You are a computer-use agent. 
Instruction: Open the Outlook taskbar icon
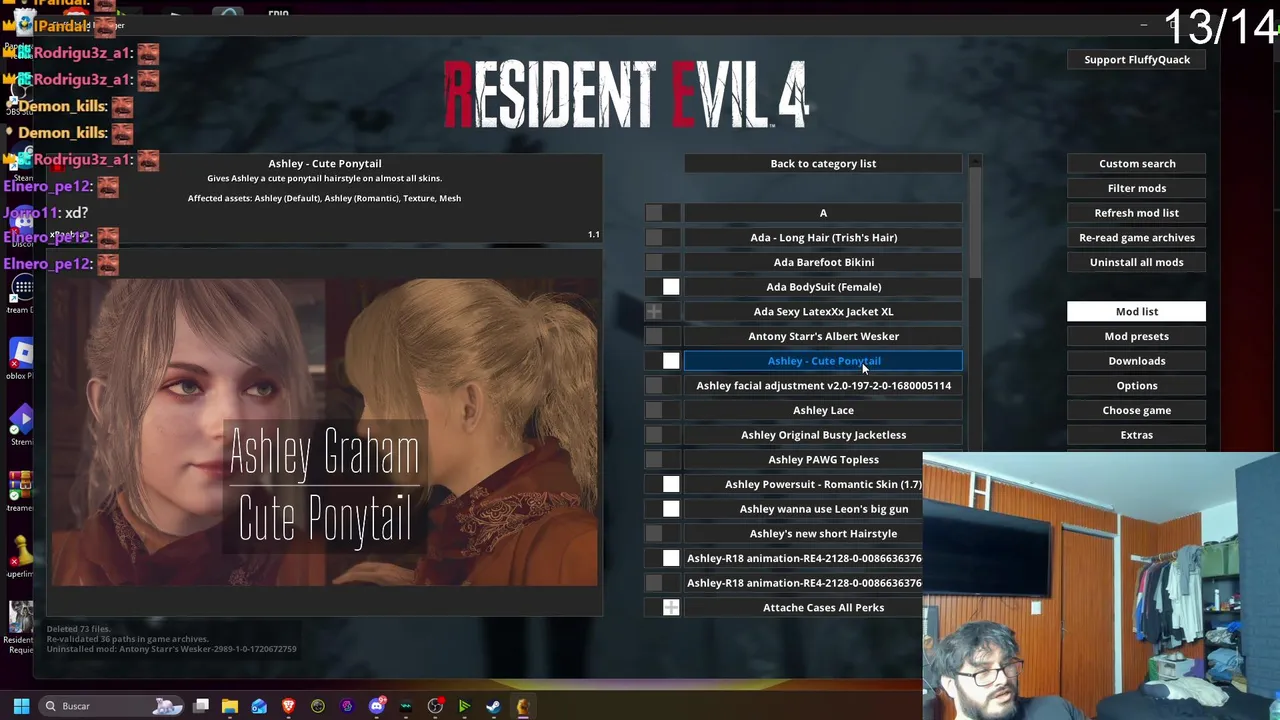[259, 706]
